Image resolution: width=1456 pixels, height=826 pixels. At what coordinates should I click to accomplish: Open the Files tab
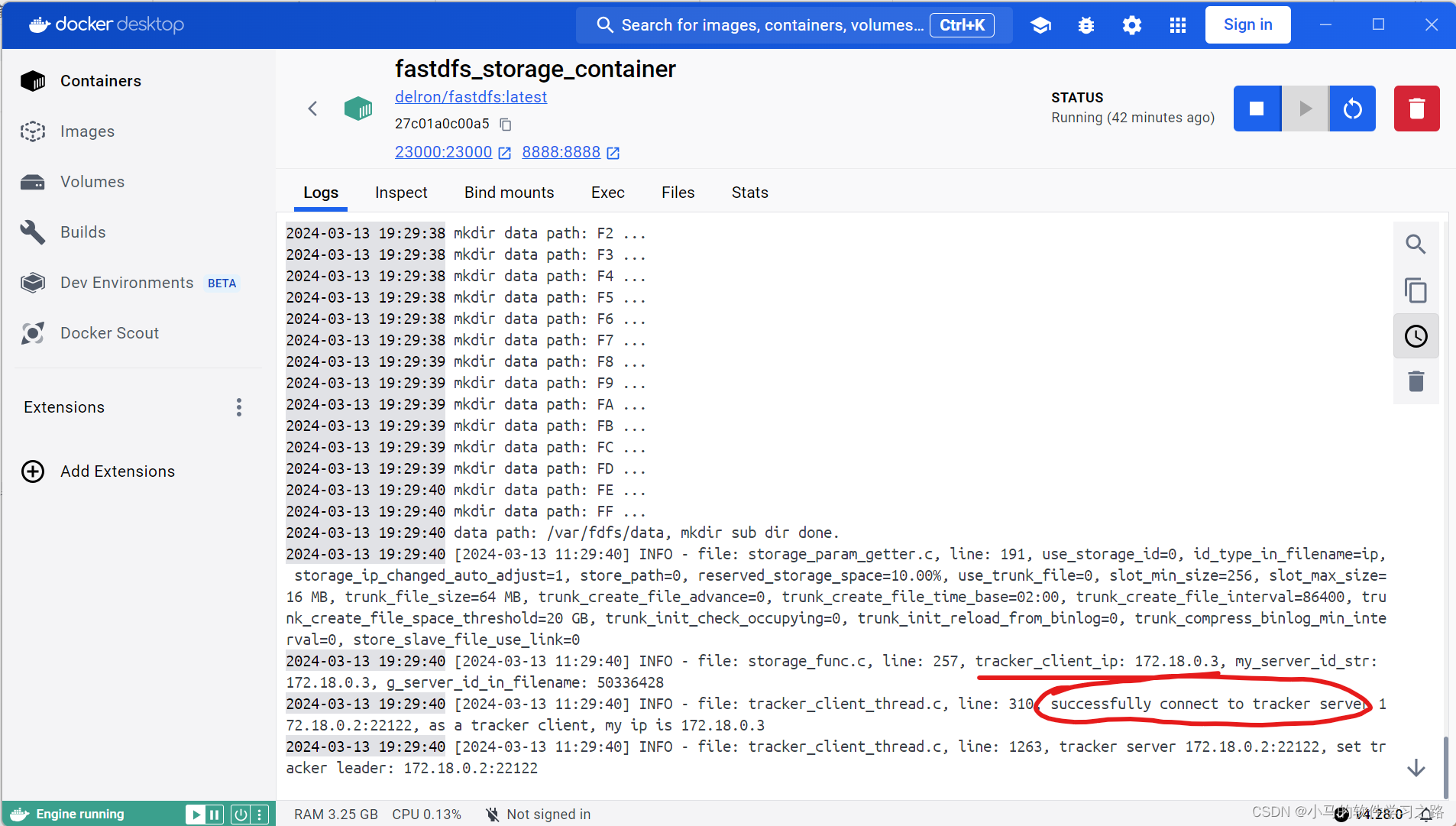678,193
